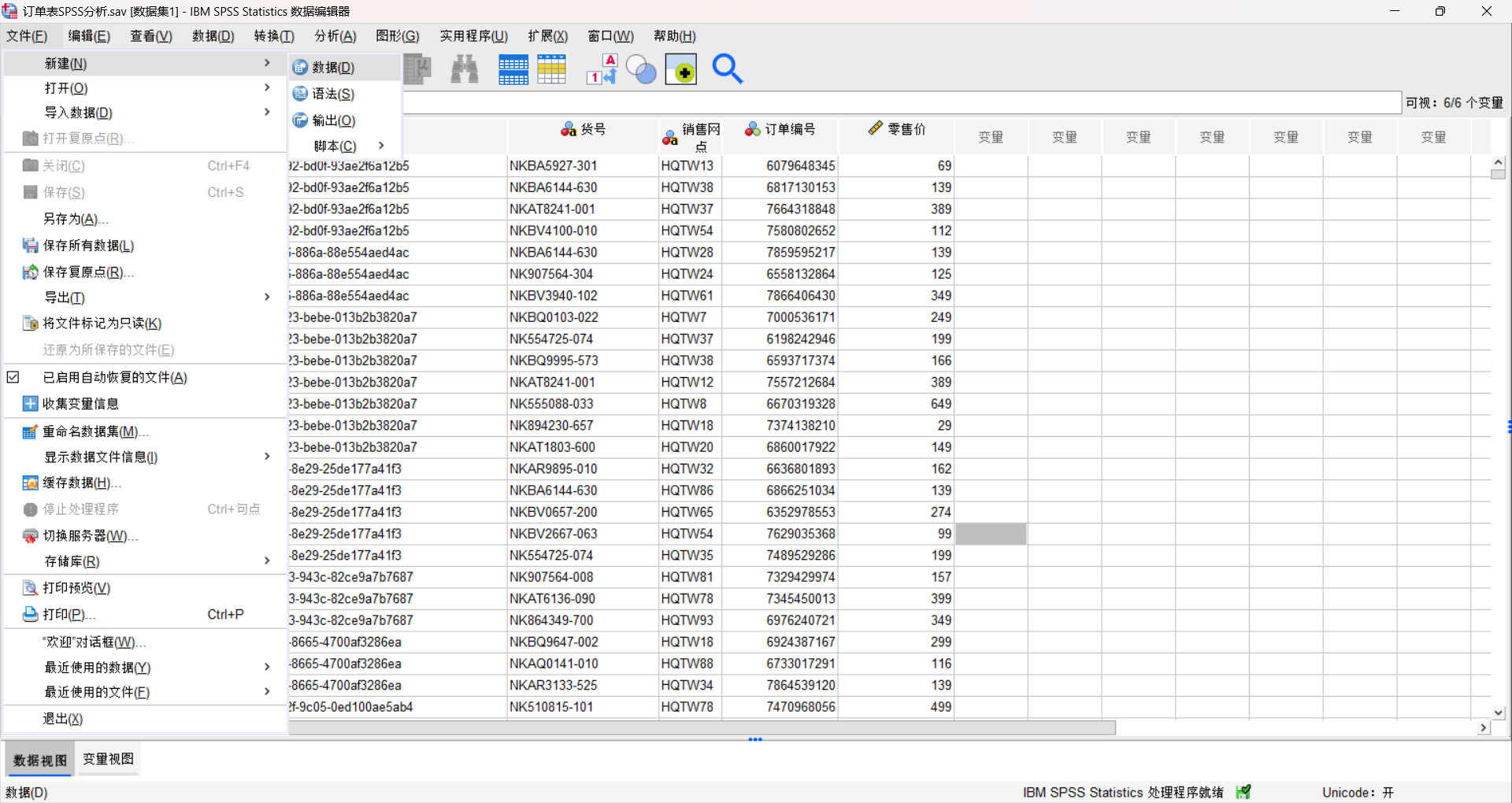This screenshot has width=1512, height=803.
Task: Click the cell value input field above grid
Action: pyautogui.click(x=902, y=102)
